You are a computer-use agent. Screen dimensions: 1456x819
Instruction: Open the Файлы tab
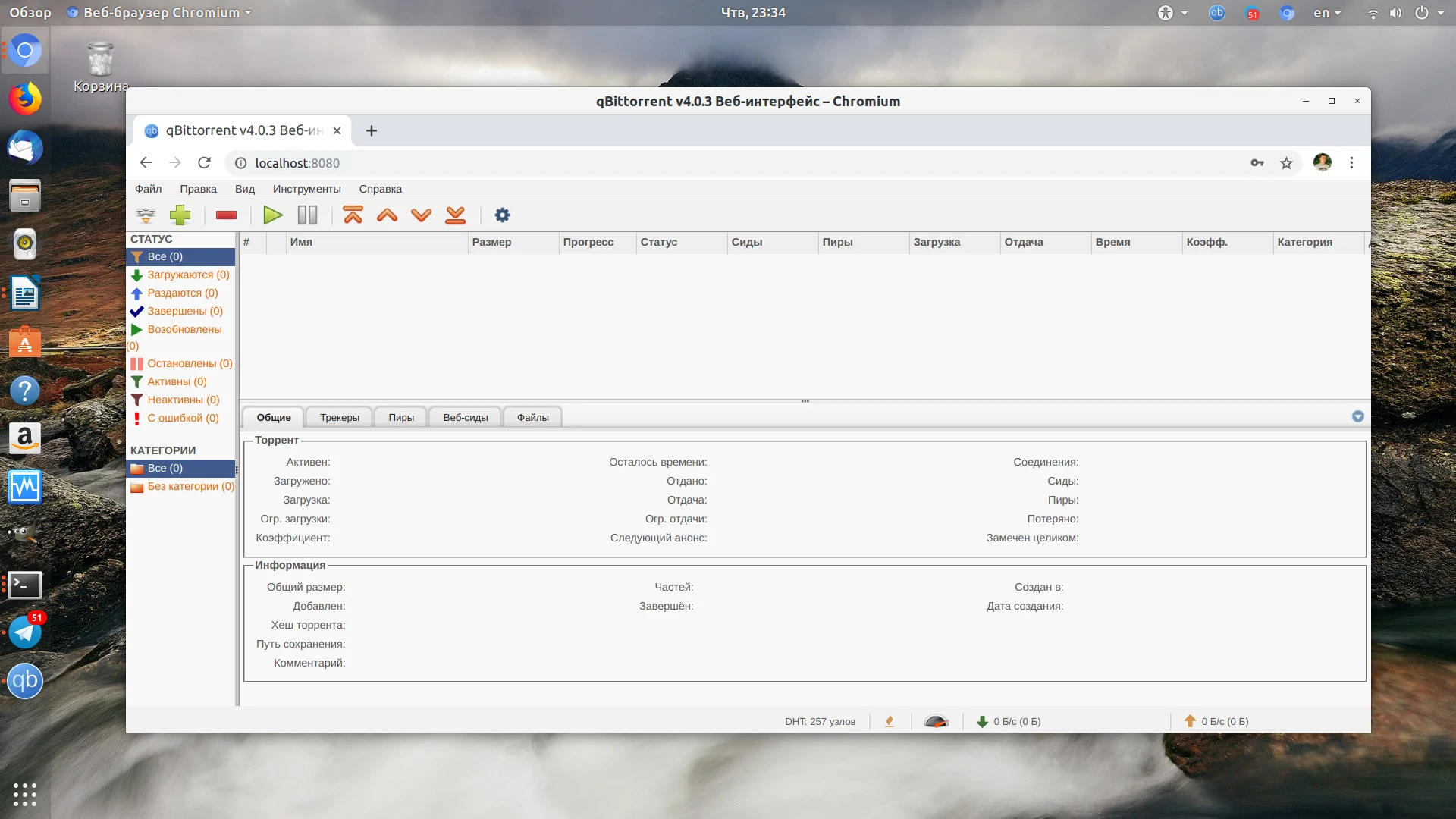[532, 417]
